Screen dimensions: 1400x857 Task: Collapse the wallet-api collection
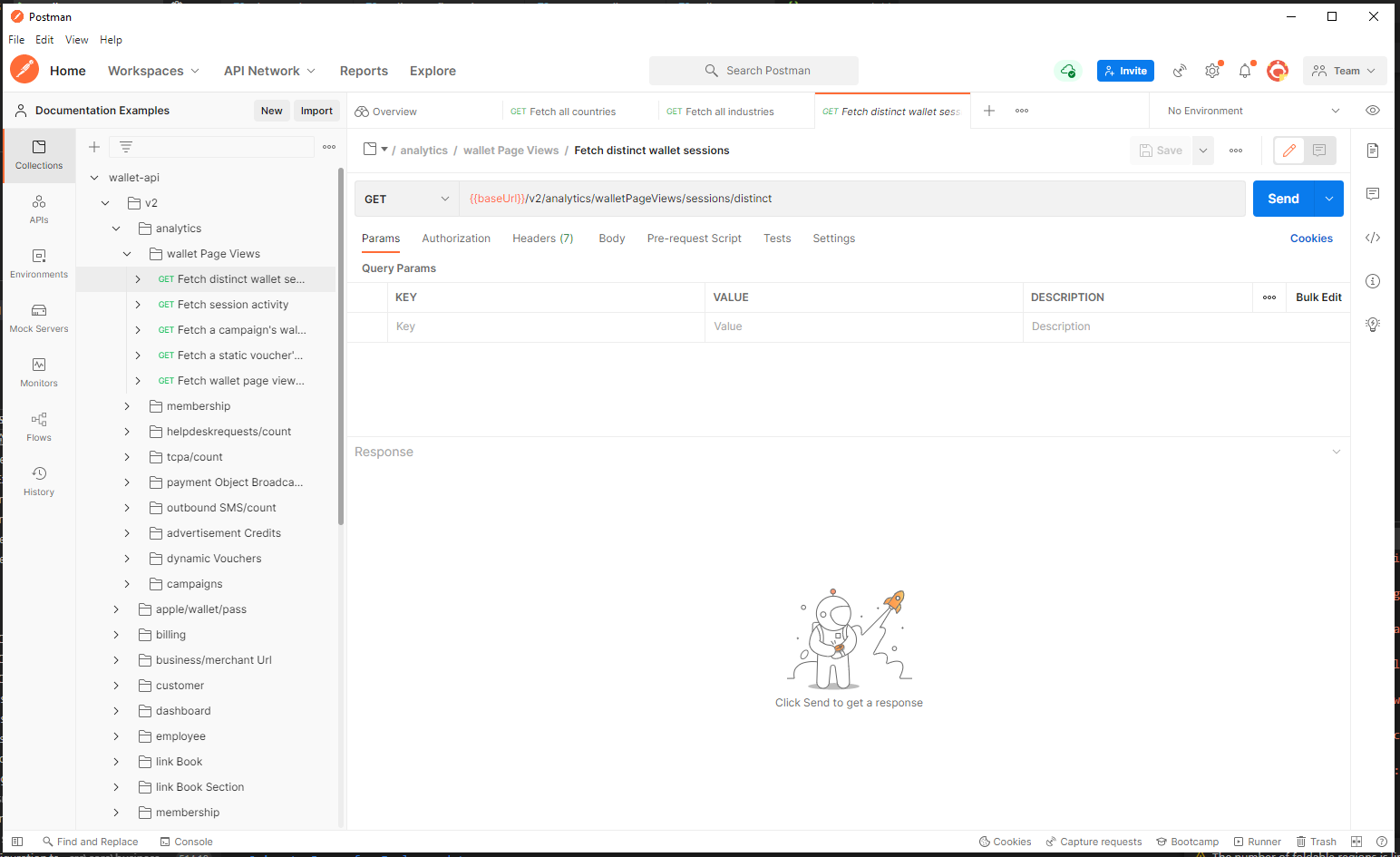tap(94, 178)
